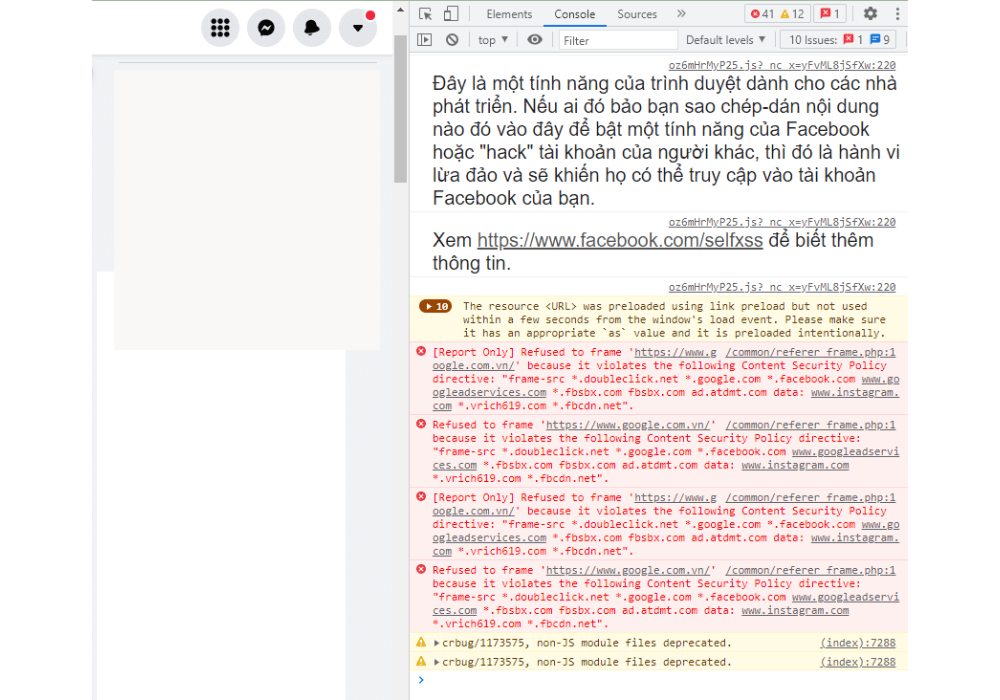Toggle device toolbar icon
Screen dimensions: 1000x700
[x=451, y=14]
